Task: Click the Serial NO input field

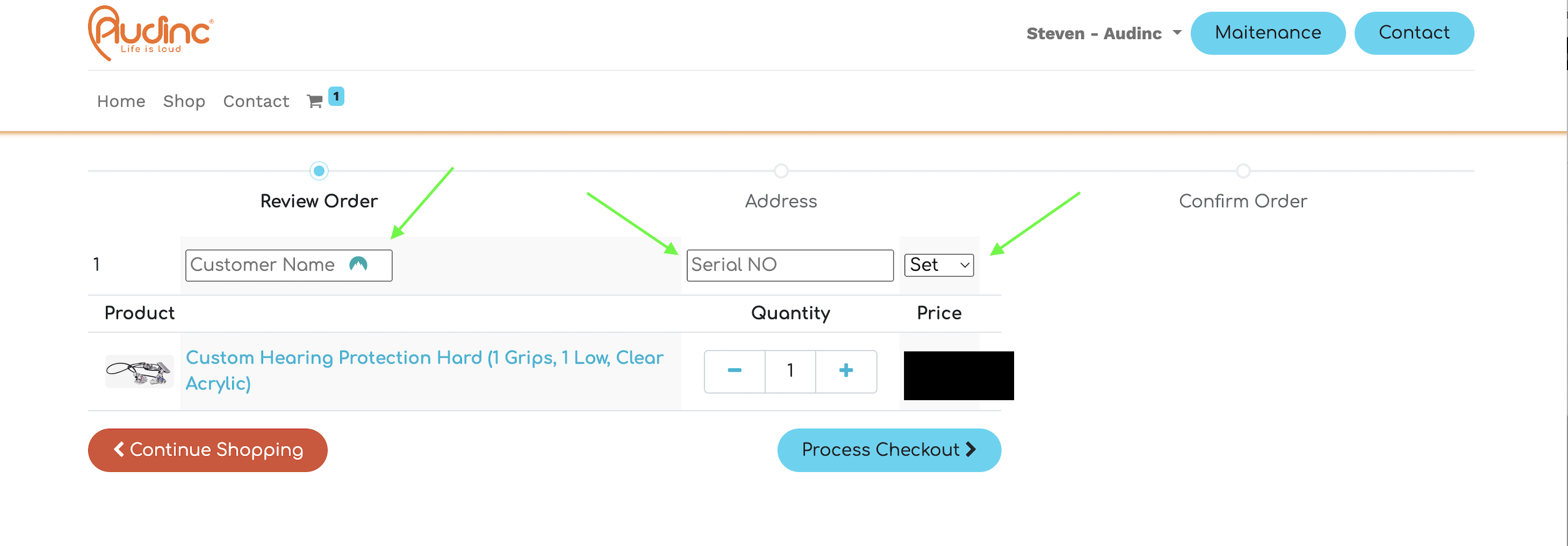Action: [x=789, y=265]
